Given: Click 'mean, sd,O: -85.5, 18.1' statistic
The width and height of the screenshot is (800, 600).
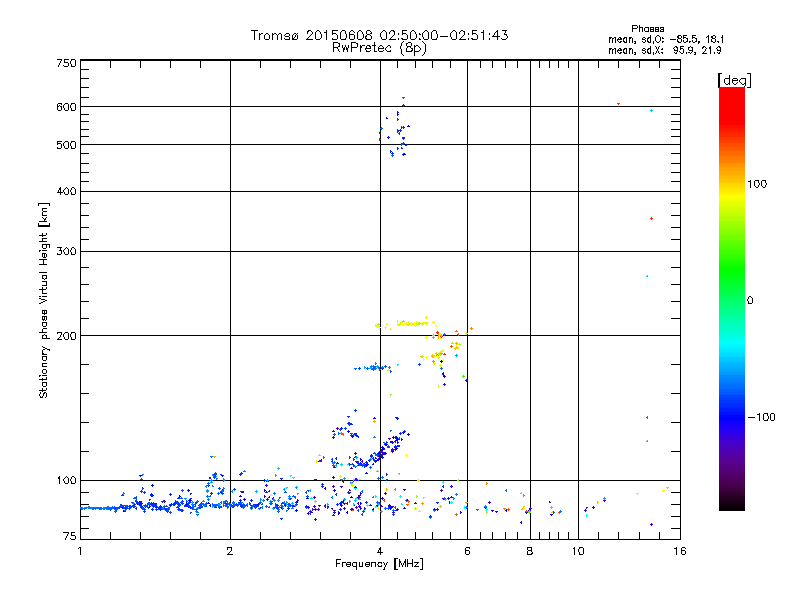Looking at the screenshot, I should pyautogui.click(x=666, y=39).
